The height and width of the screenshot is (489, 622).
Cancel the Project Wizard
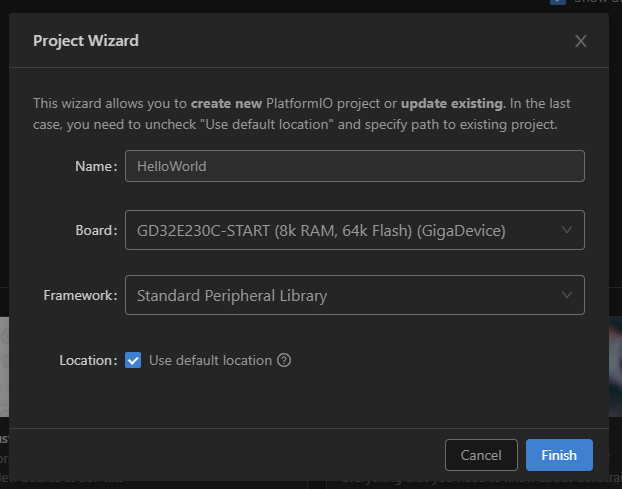(481, 455)
